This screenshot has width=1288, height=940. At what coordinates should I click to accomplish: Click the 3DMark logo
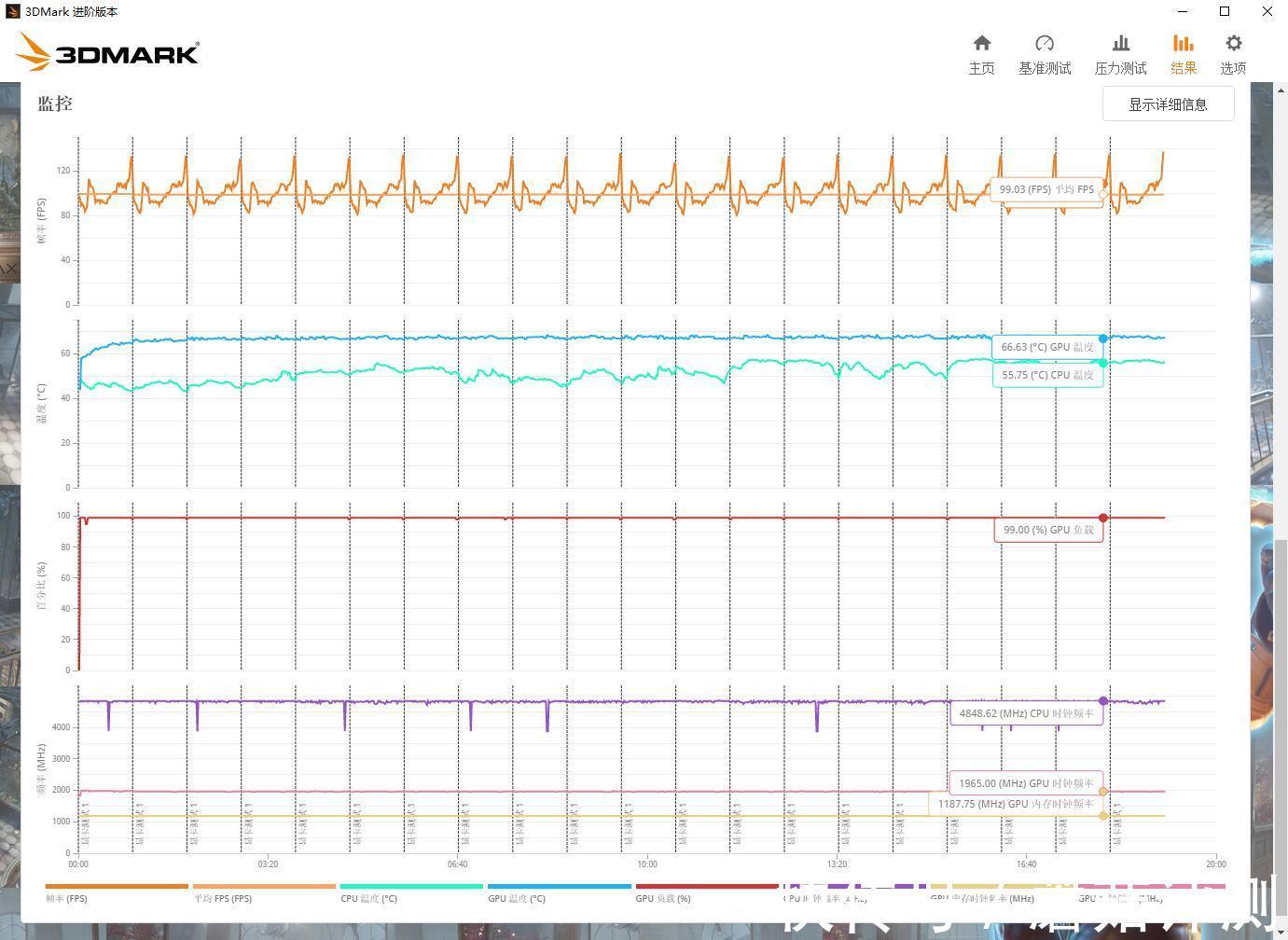(x=108, y=52)
